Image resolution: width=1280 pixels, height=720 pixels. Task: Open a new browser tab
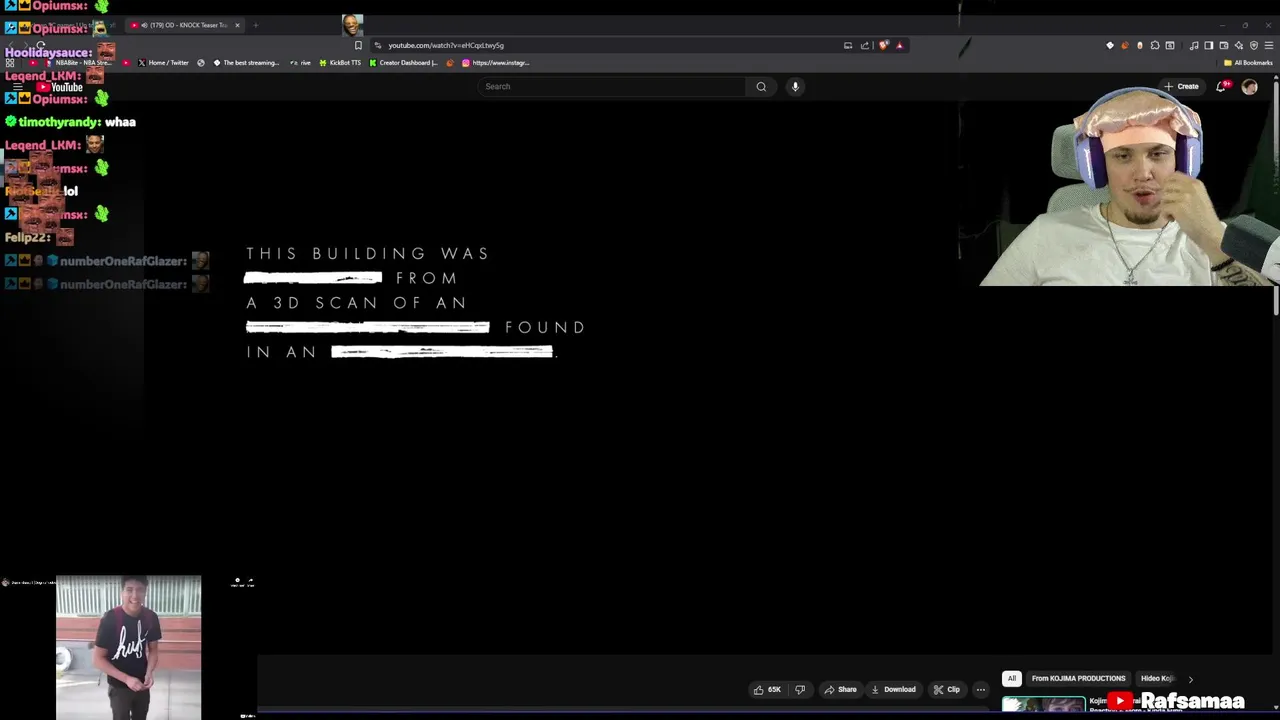(255, 25)
